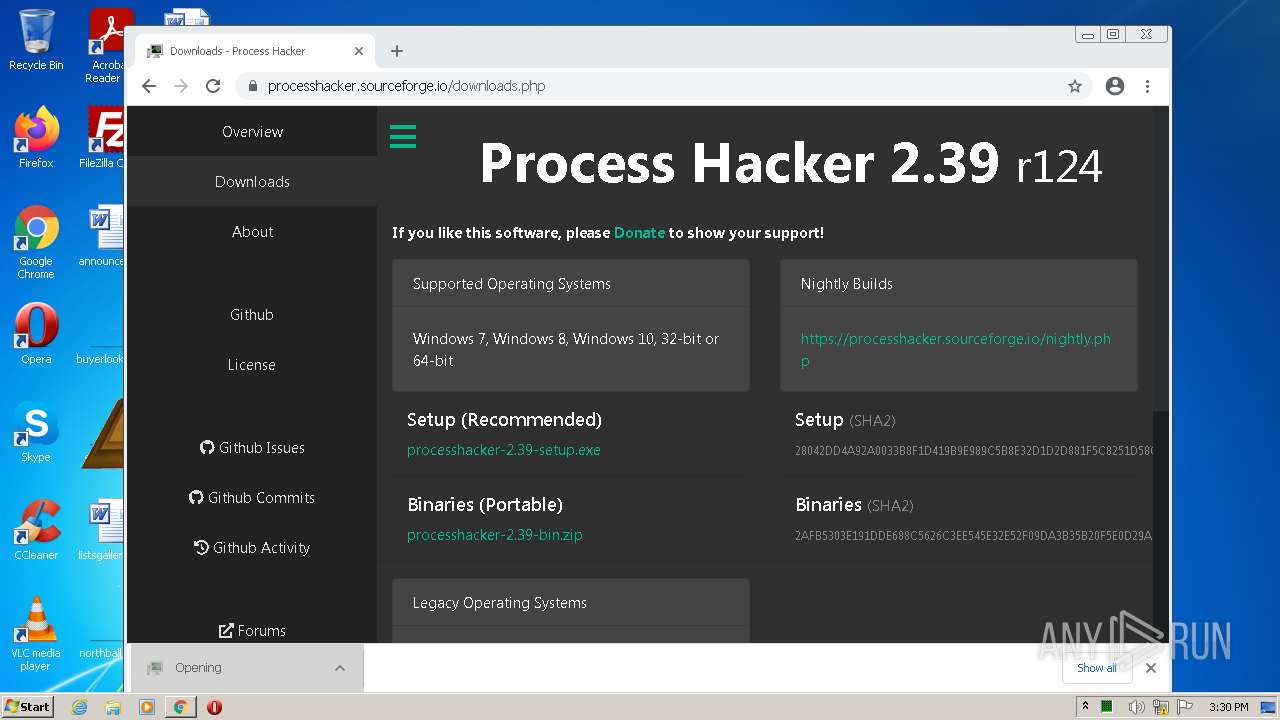Screen dimensions: 1280x720
Task: Open Github from the sidebar
Action: [x=252, y=315]
